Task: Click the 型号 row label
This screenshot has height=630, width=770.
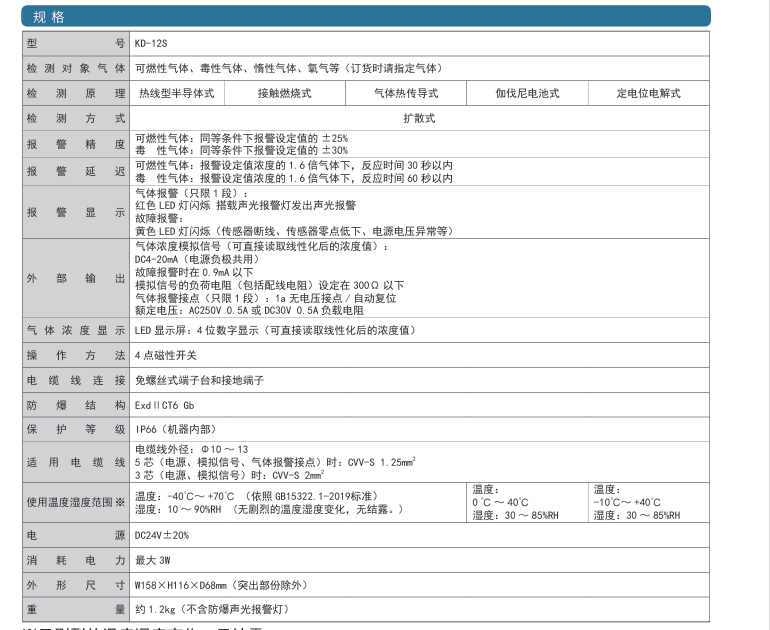Action: [76, 43]
